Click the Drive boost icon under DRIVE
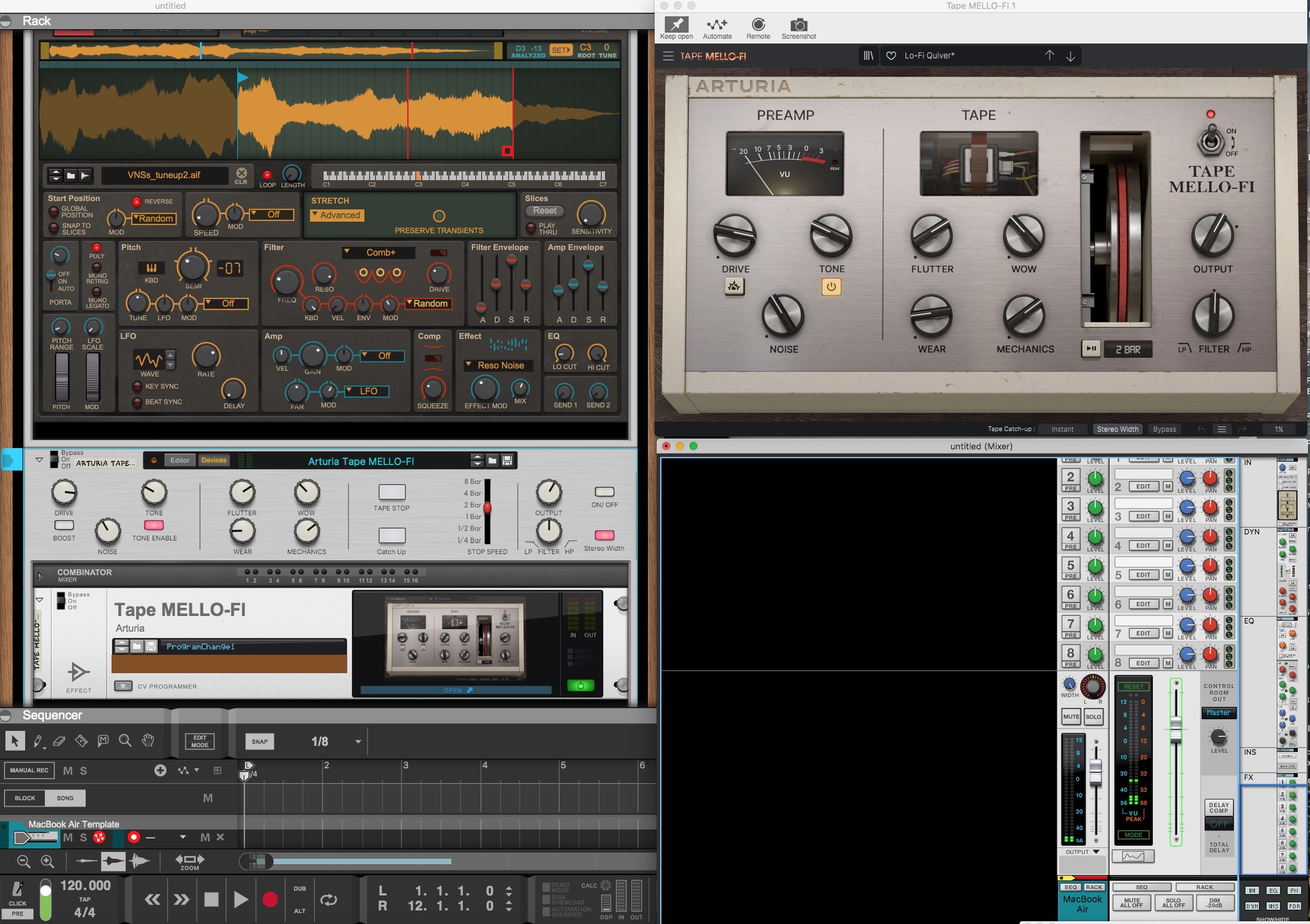 point(734,286)
